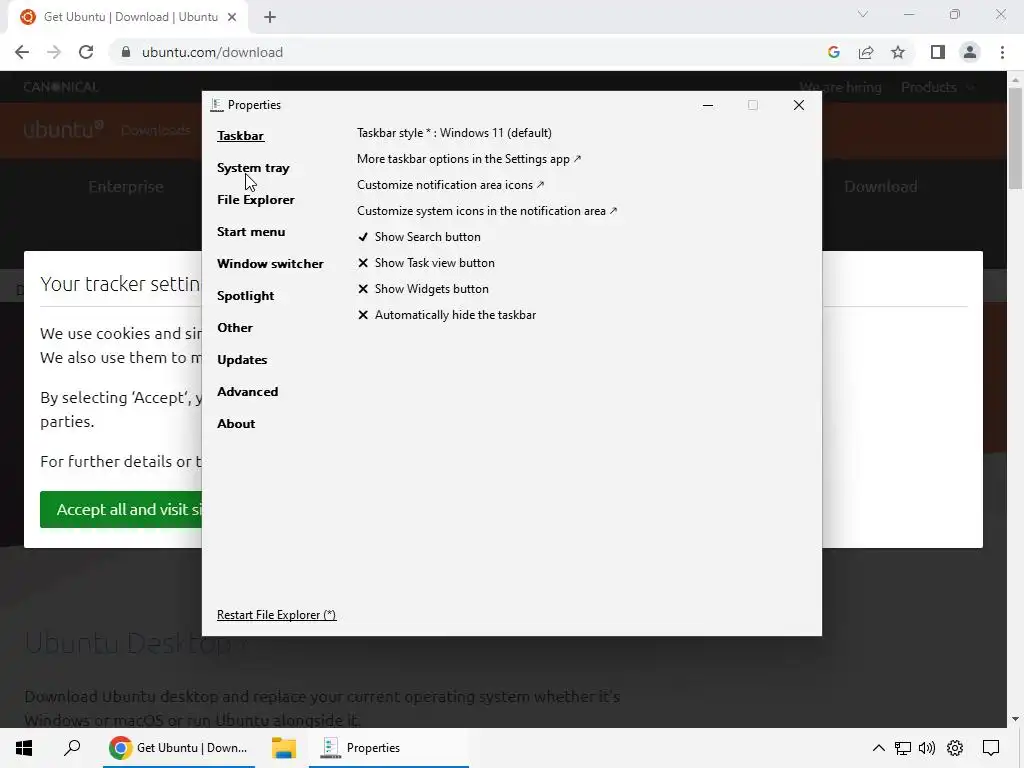Go to the Advanced section

point(247,392)
